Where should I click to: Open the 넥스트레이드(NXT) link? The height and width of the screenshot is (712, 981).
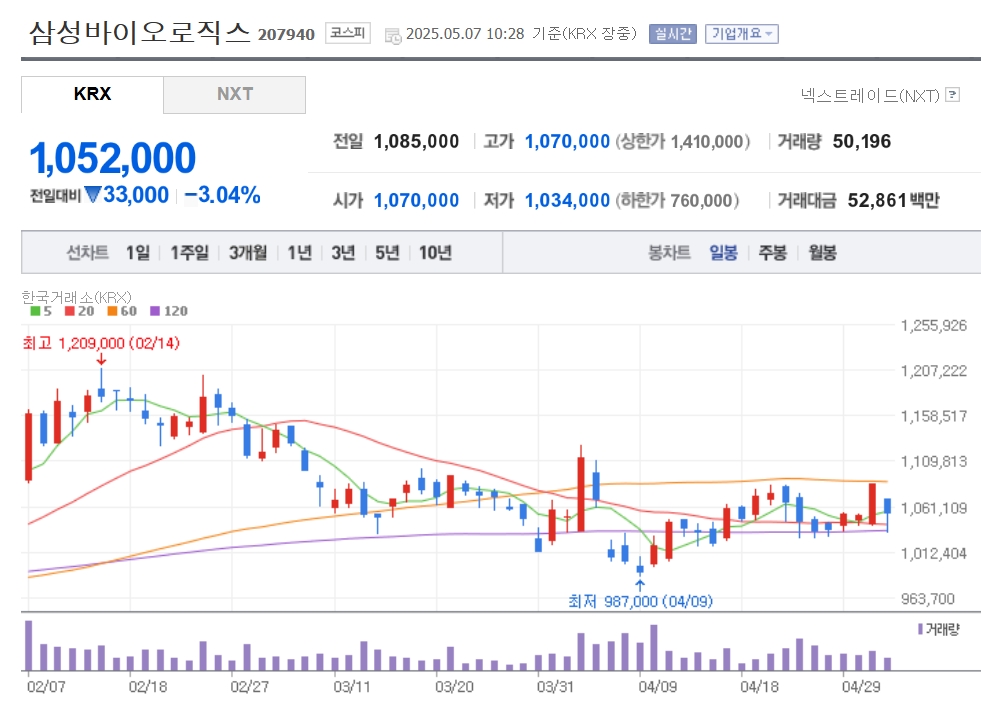870,95
